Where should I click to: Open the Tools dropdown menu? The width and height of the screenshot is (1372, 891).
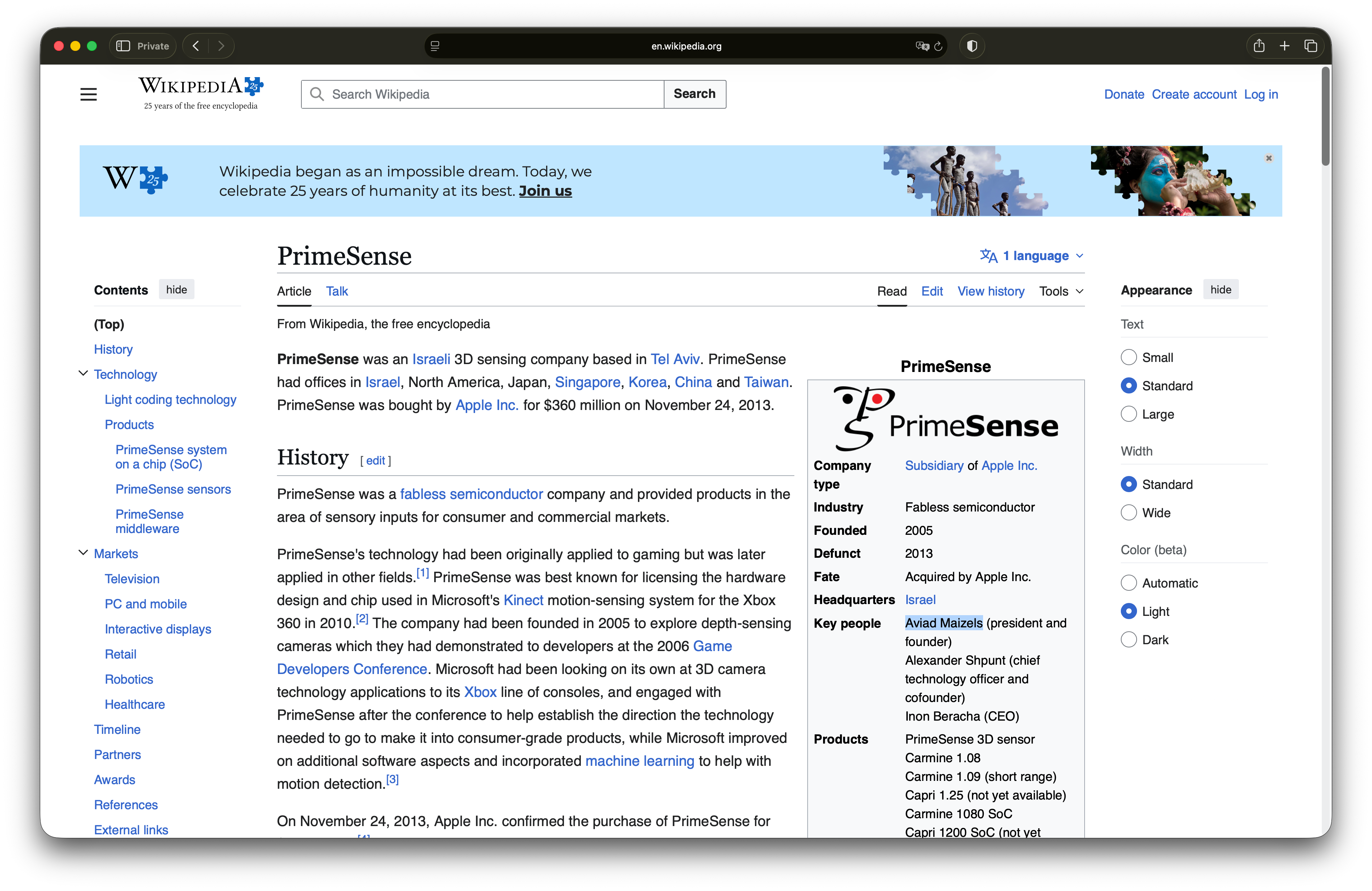pos(1061,291)
